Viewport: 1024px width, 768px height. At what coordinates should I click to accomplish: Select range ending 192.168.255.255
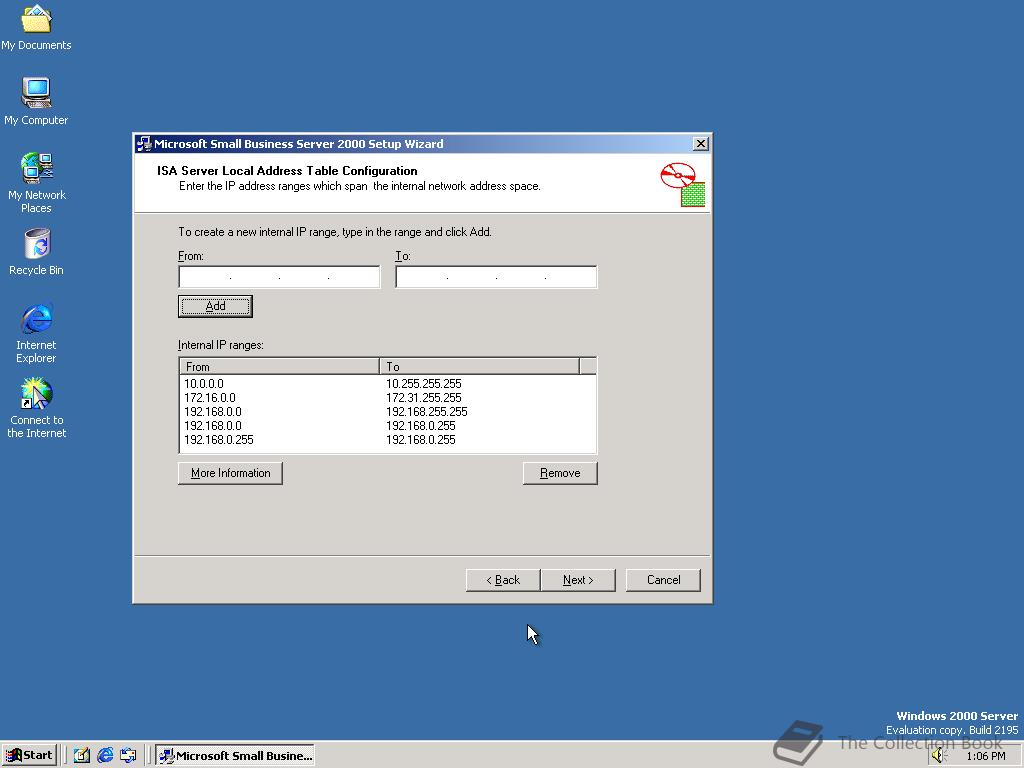(387, 411)
